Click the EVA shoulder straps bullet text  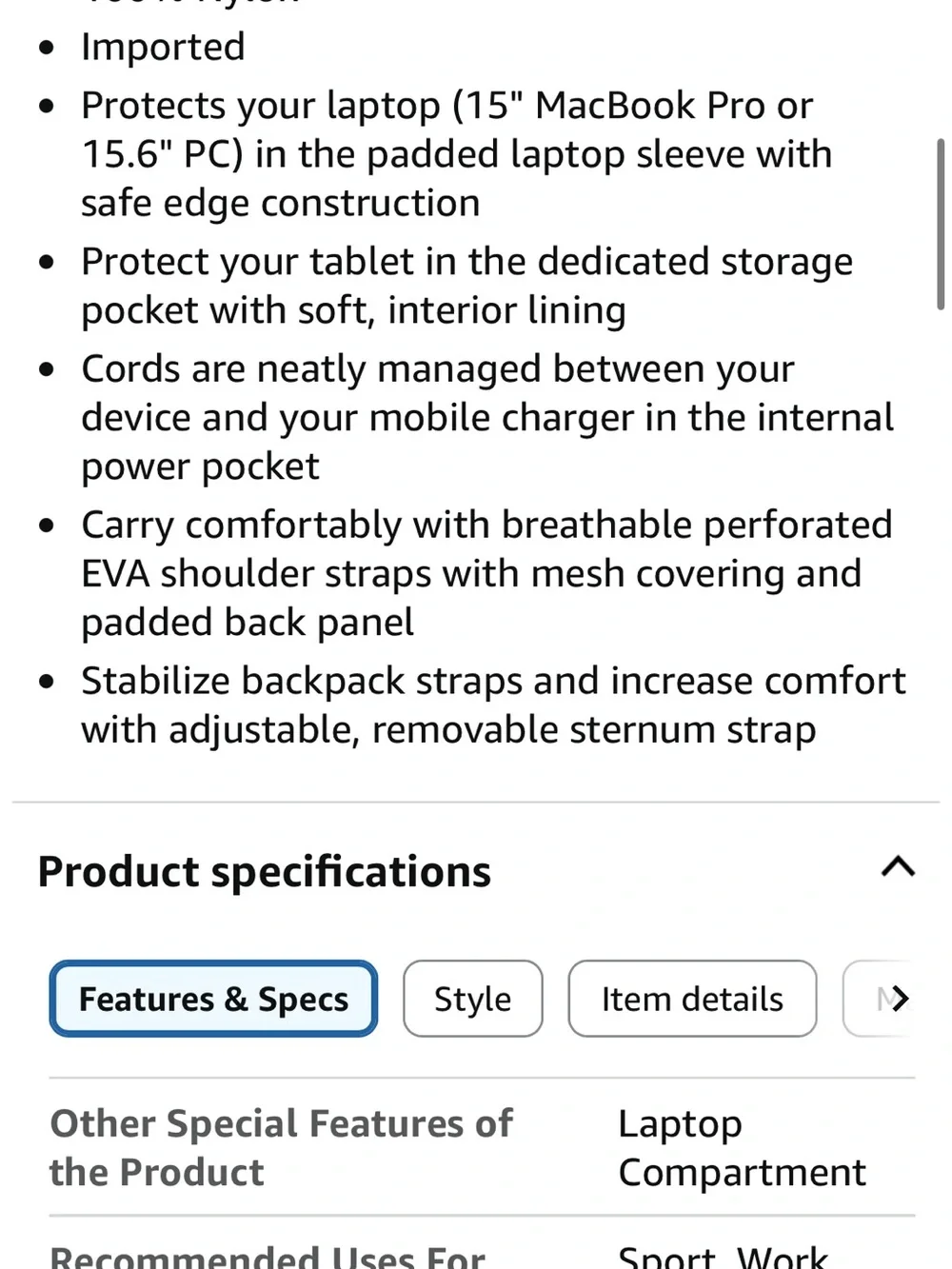pyautogui.click(x=486, y=573)
